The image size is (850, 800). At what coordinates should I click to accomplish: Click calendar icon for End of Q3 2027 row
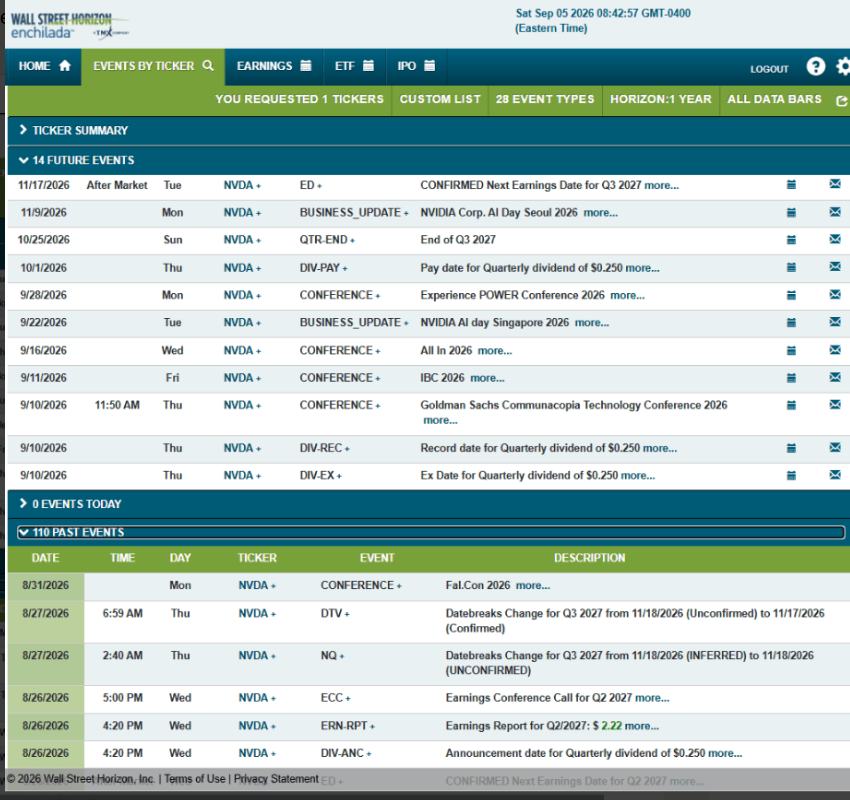tap(791, 240)
